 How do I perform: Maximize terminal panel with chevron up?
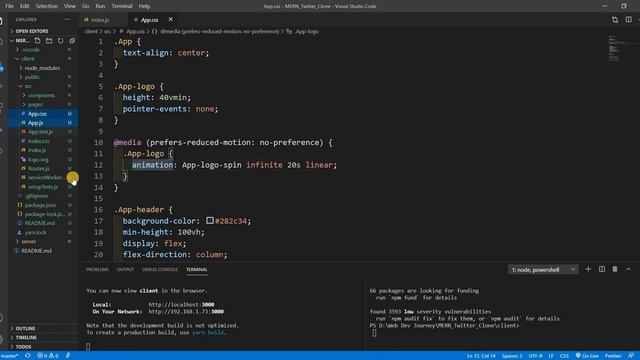click(x=629, y=269)
